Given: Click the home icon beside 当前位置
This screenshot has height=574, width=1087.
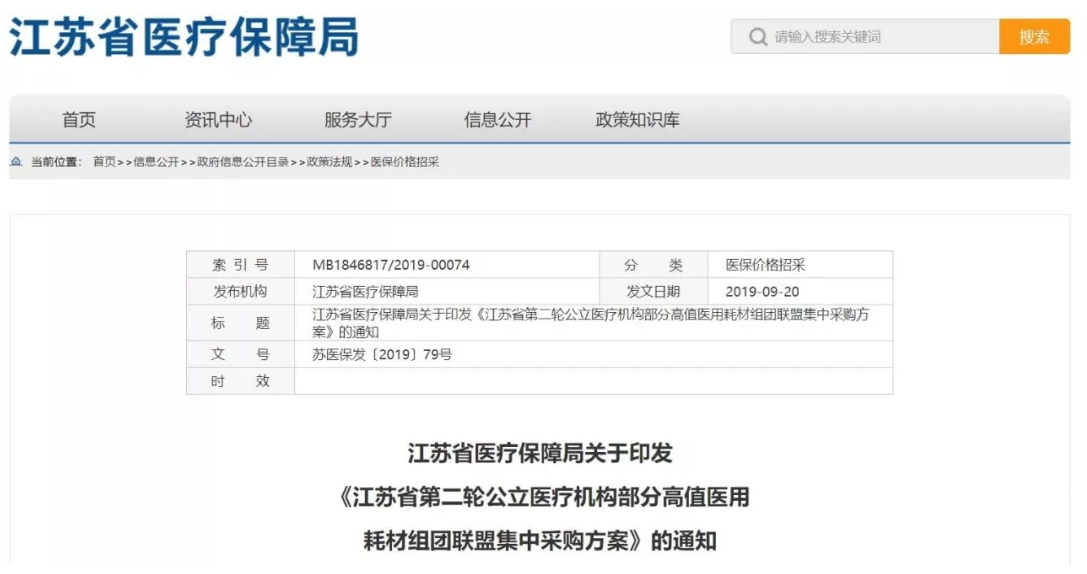Looking at the screenshot, I should (16, 162).
